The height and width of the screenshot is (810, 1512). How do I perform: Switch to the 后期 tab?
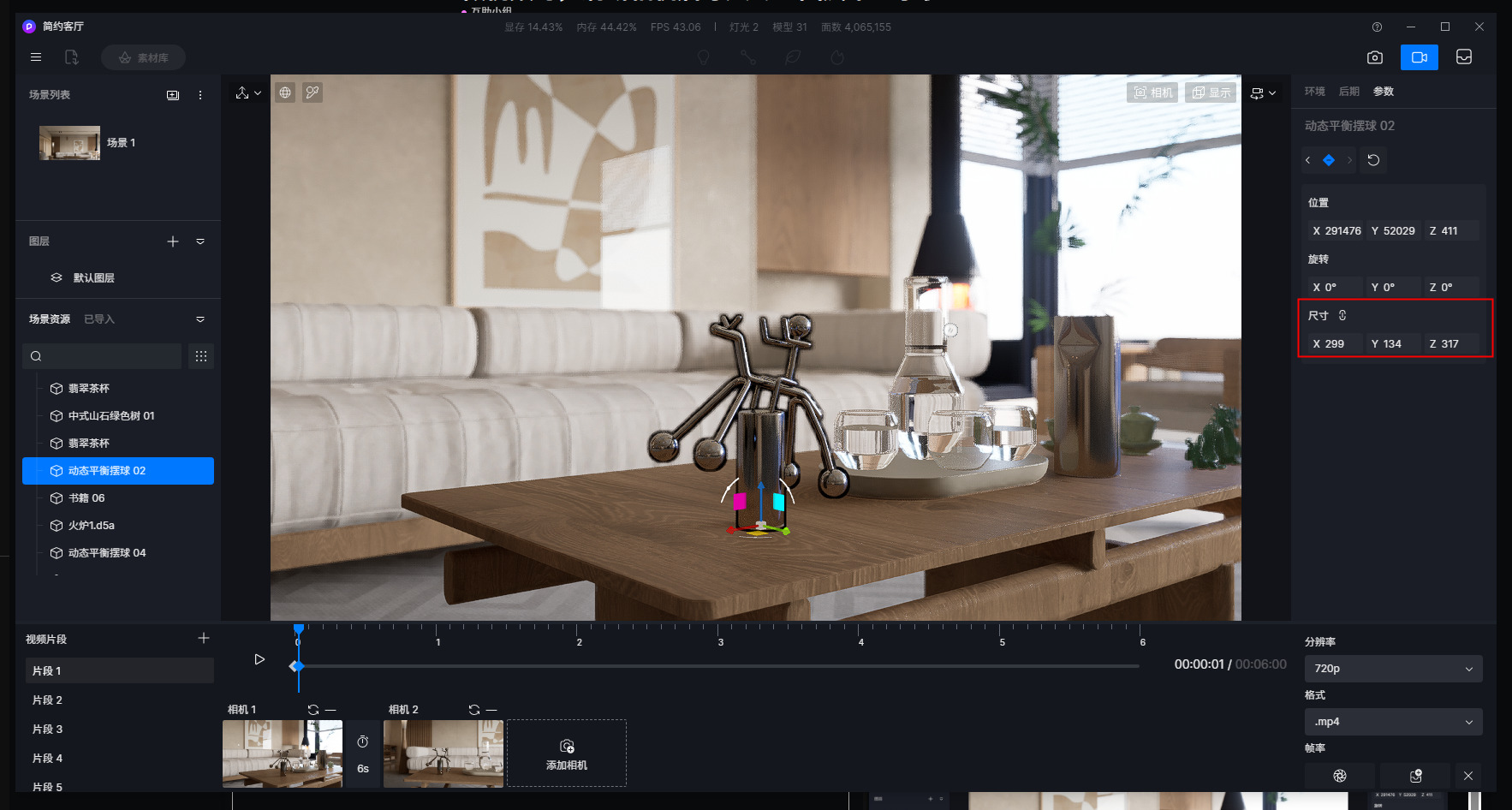pos(1348,92)
